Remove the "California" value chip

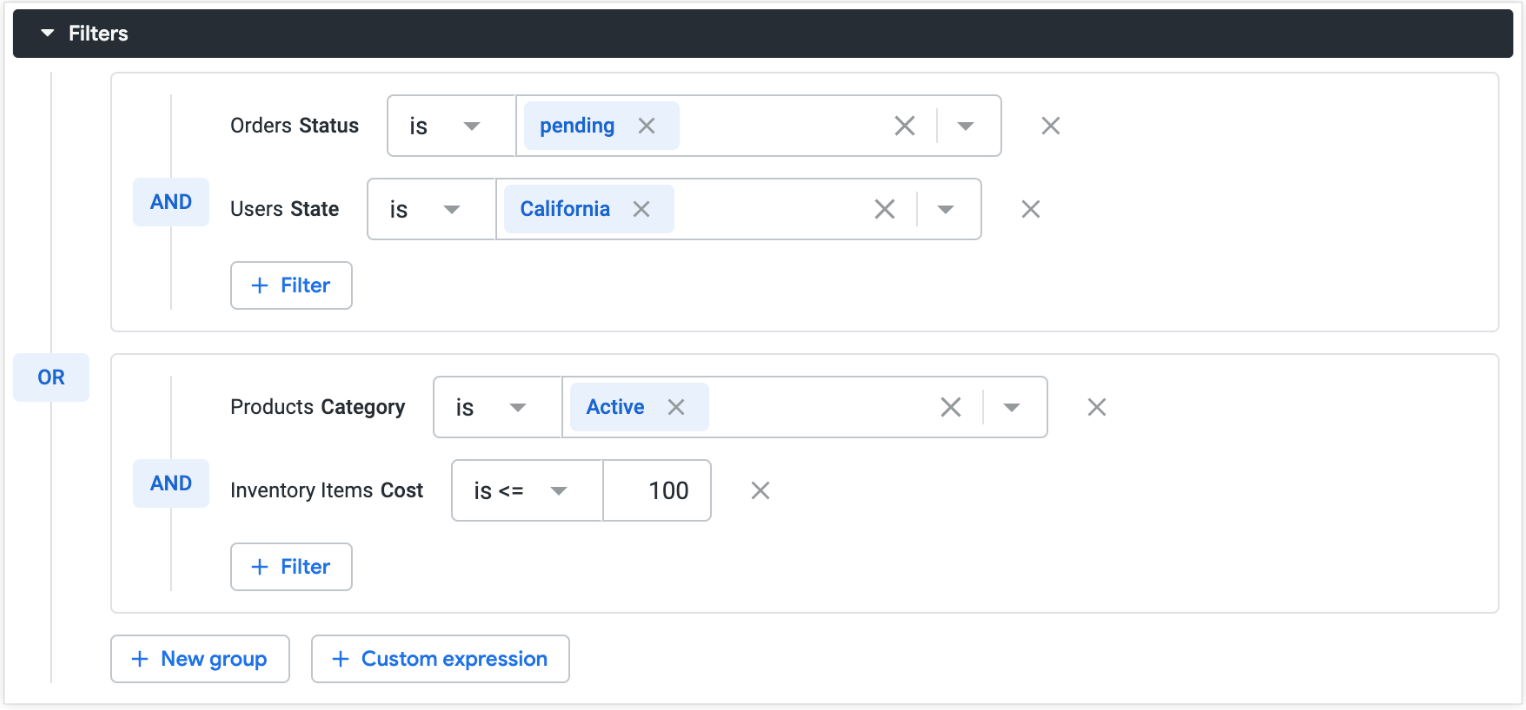[641, 208]
